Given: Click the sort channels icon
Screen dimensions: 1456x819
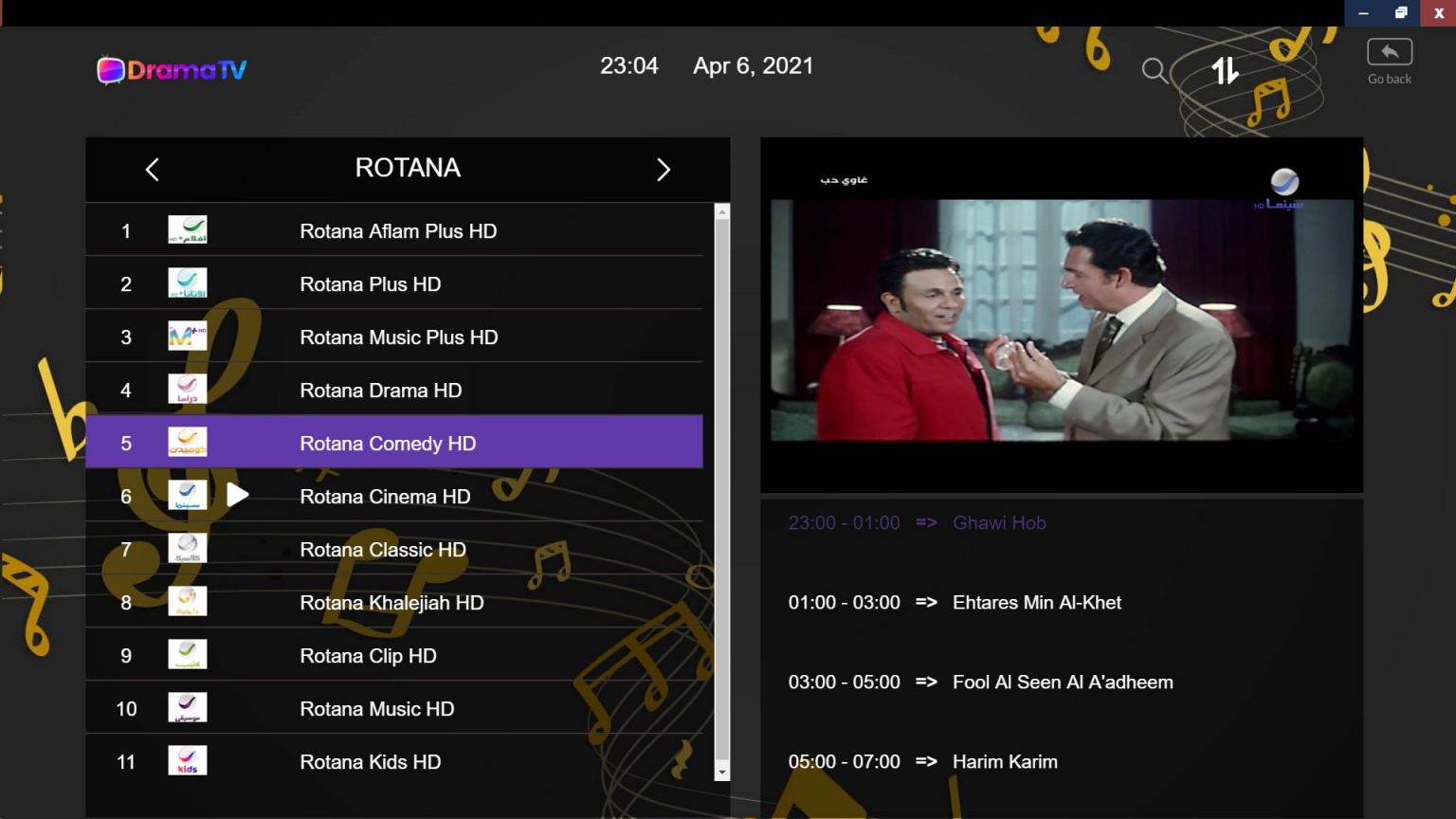Looking at the screenshot, I should point(1224,70).
